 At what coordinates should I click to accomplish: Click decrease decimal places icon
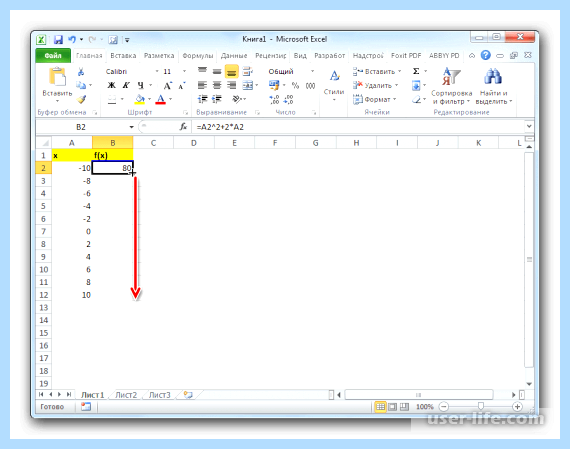289,99
